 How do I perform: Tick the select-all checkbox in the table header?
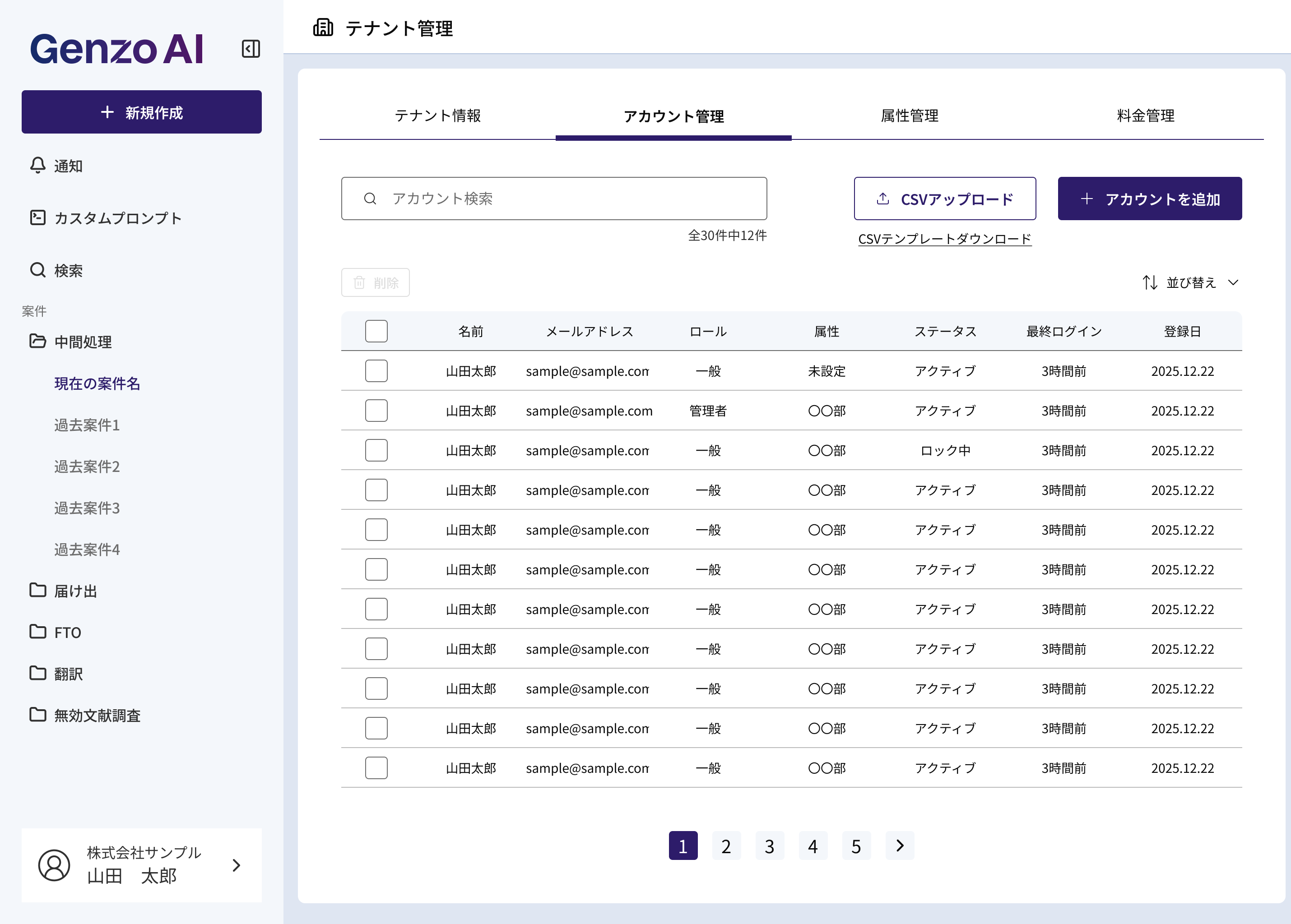(376, 331)
